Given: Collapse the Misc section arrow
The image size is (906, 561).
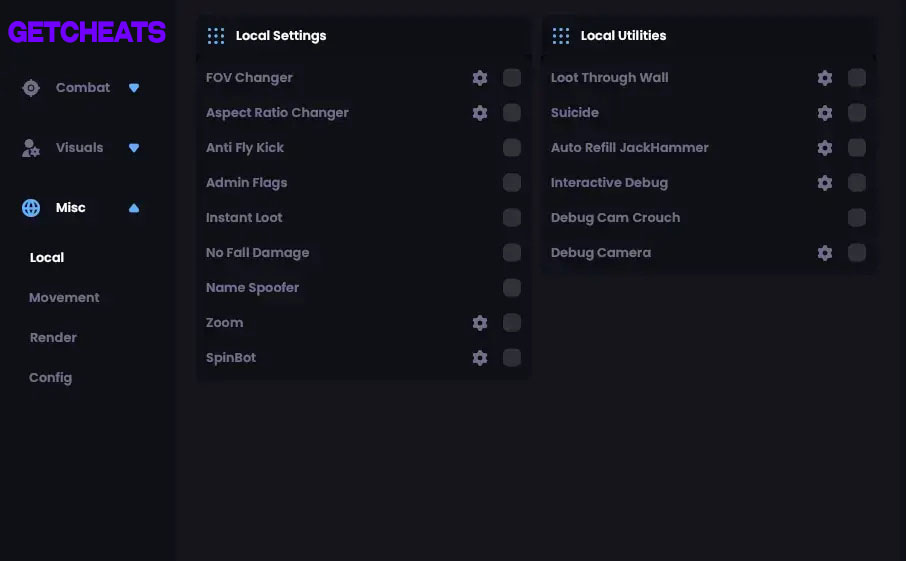Looking at the screenshot, I should point(134,208).
